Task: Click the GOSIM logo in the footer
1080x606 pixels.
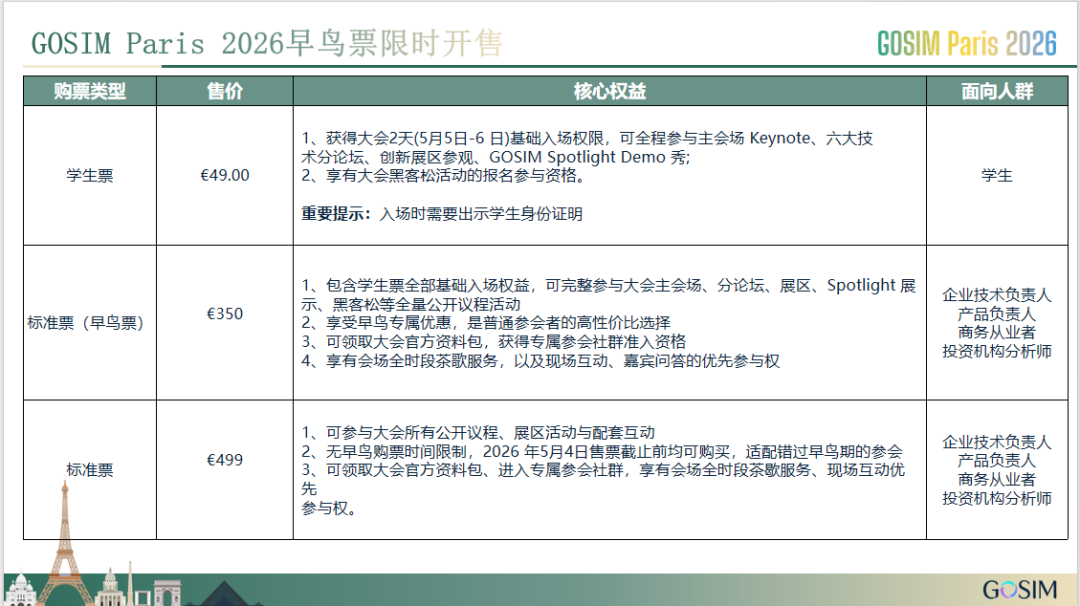Action: tap(1019, 590)
